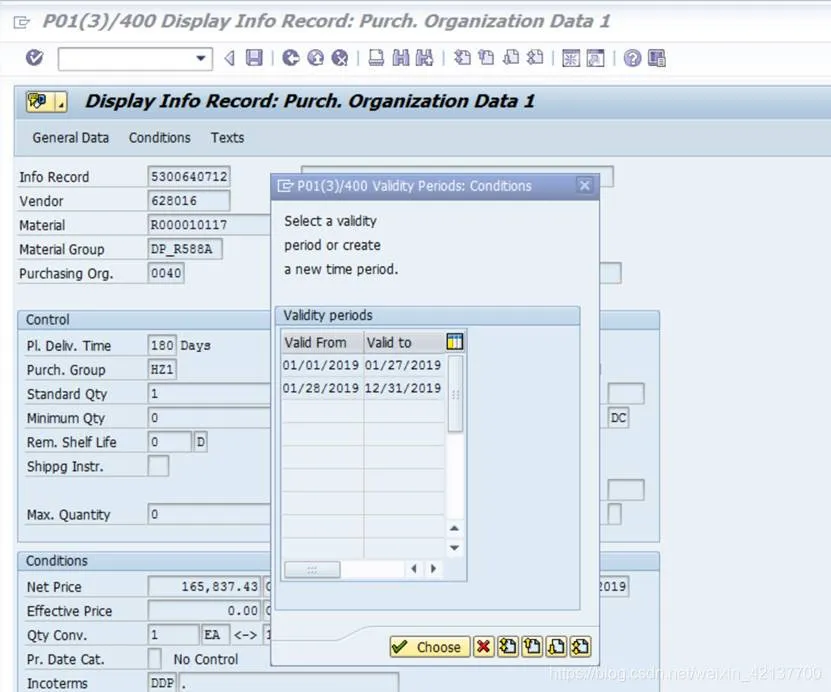The width and height of the screenshot is (831, 692).
Task: Select the Valid to cell 01/27/2019
Action: pos(403,365)
